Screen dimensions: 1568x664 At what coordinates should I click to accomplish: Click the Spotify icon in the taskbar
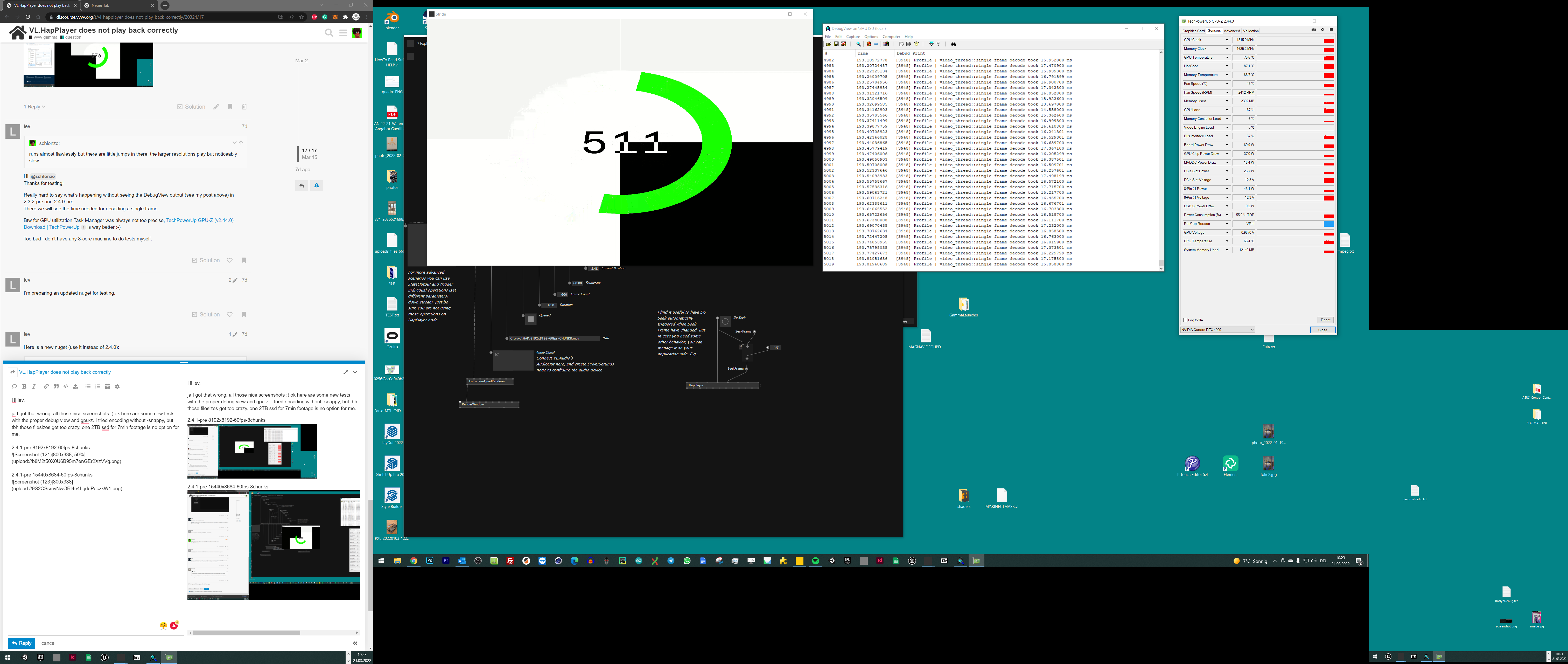(x=816, y=561)
